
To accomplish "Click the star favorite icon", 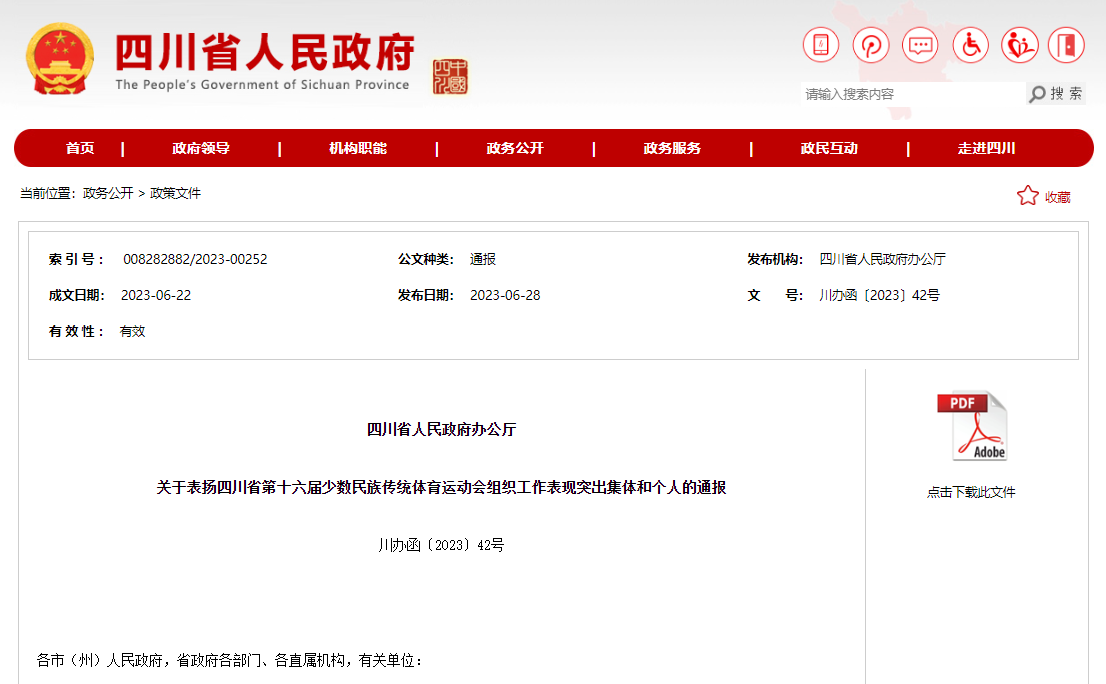I will [1027, 196].
